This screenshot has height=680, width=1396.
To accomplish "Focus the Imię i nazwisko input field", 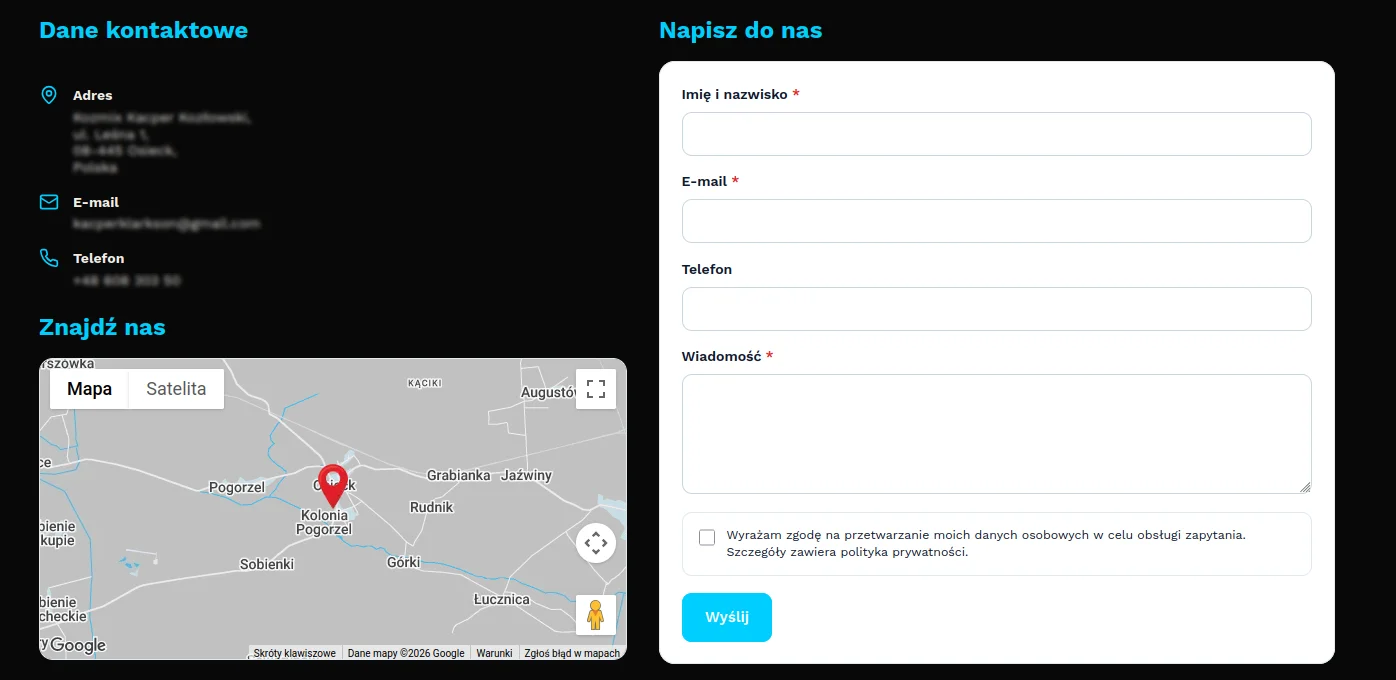I will coord(996,134).
